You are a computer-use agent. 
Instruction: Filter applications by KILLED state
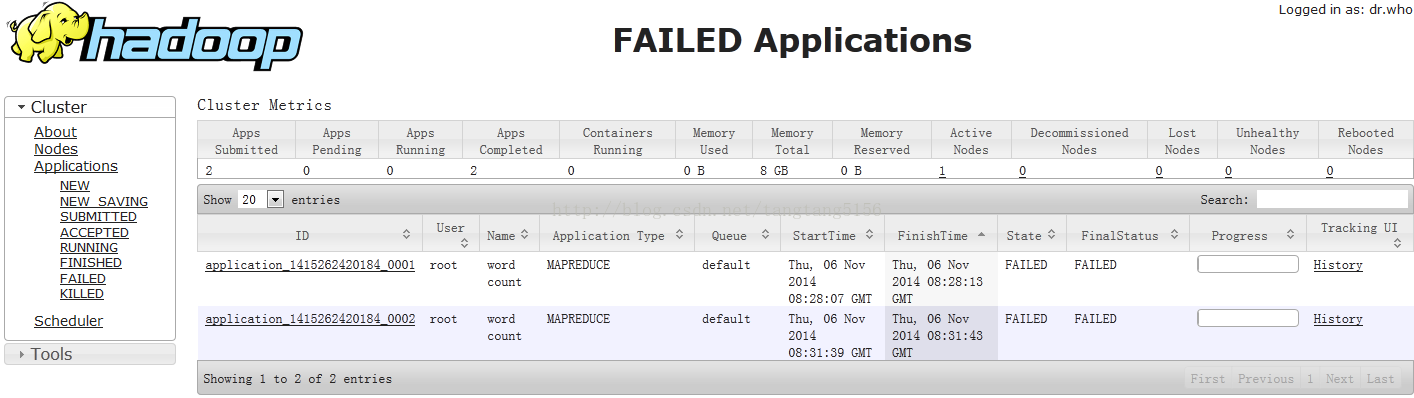coord(82,294)
